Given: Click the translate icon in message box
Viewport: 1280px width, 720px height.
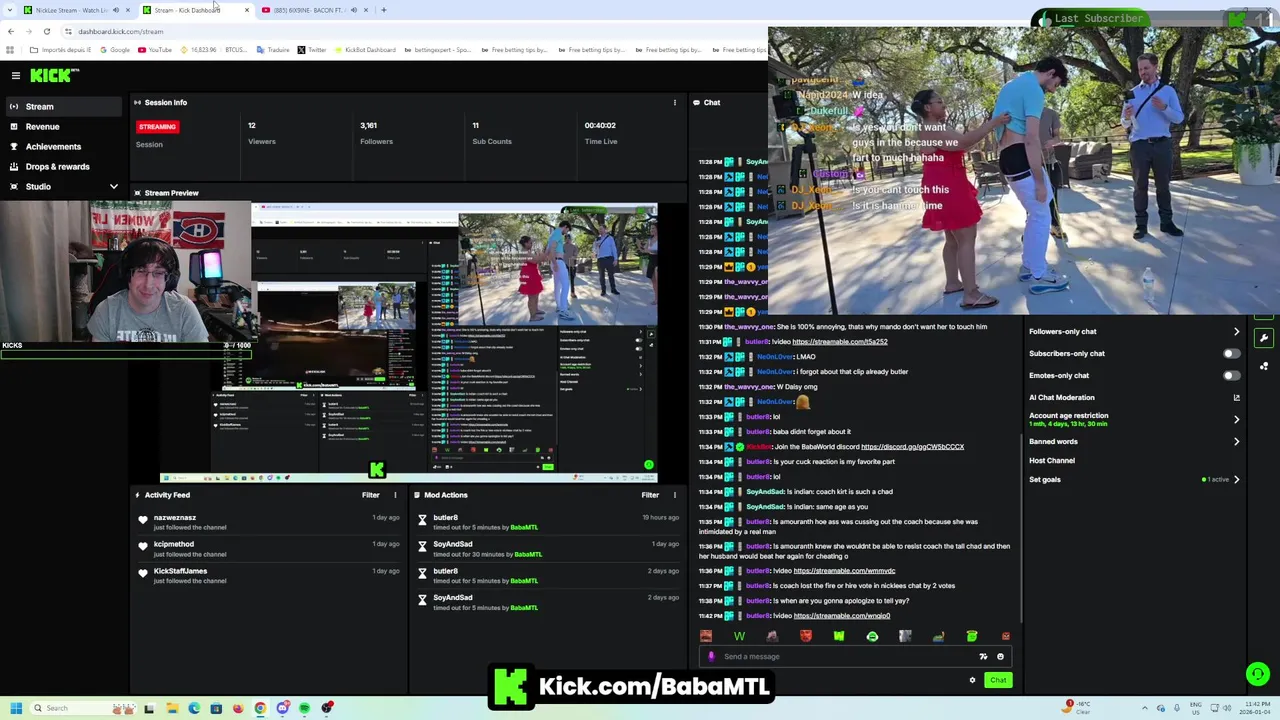Looking at the screenshot, I should tap(983, 657).
